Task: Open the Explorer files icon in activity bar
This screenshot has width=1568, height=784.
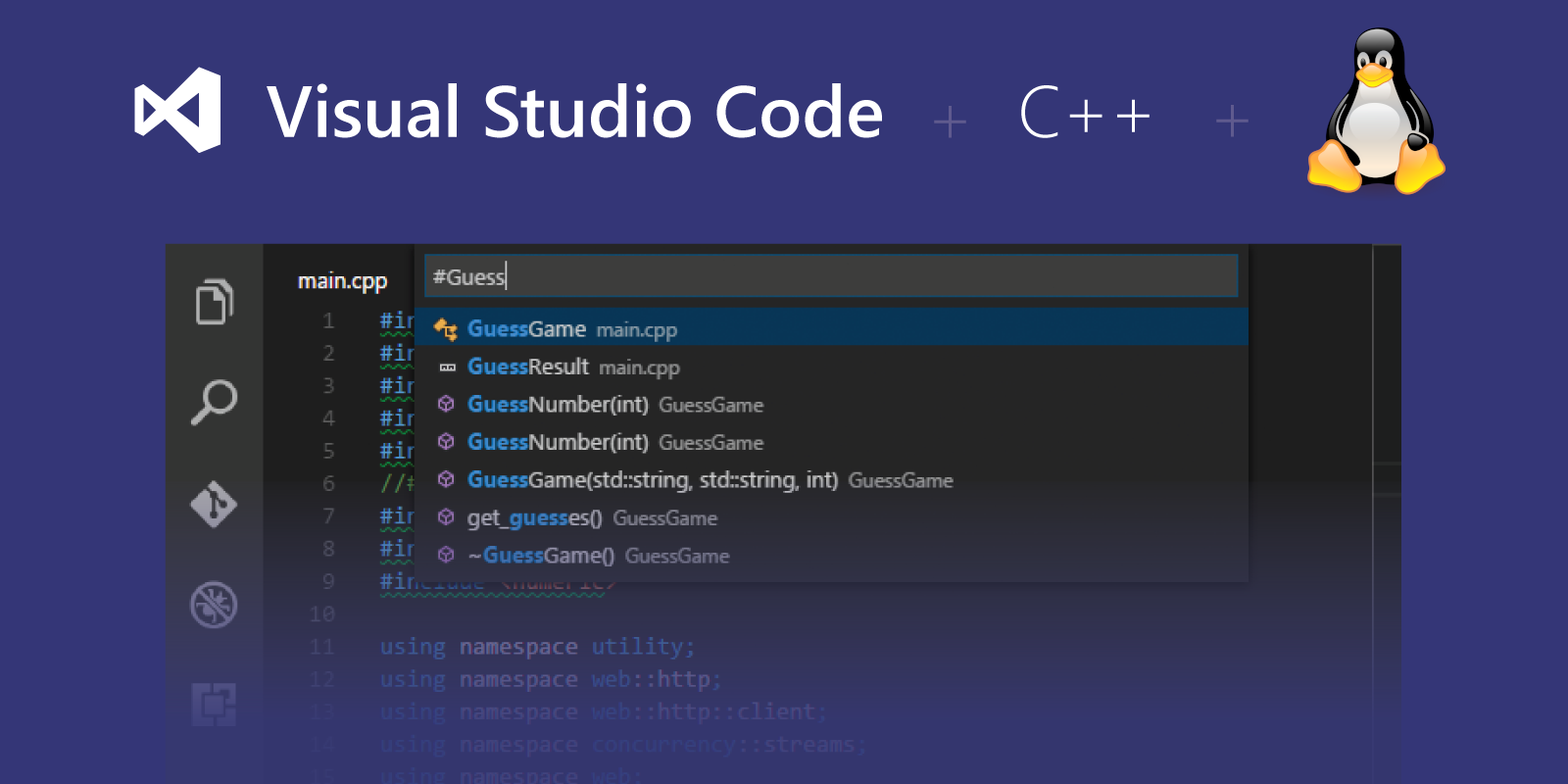Action: (215, 301)
